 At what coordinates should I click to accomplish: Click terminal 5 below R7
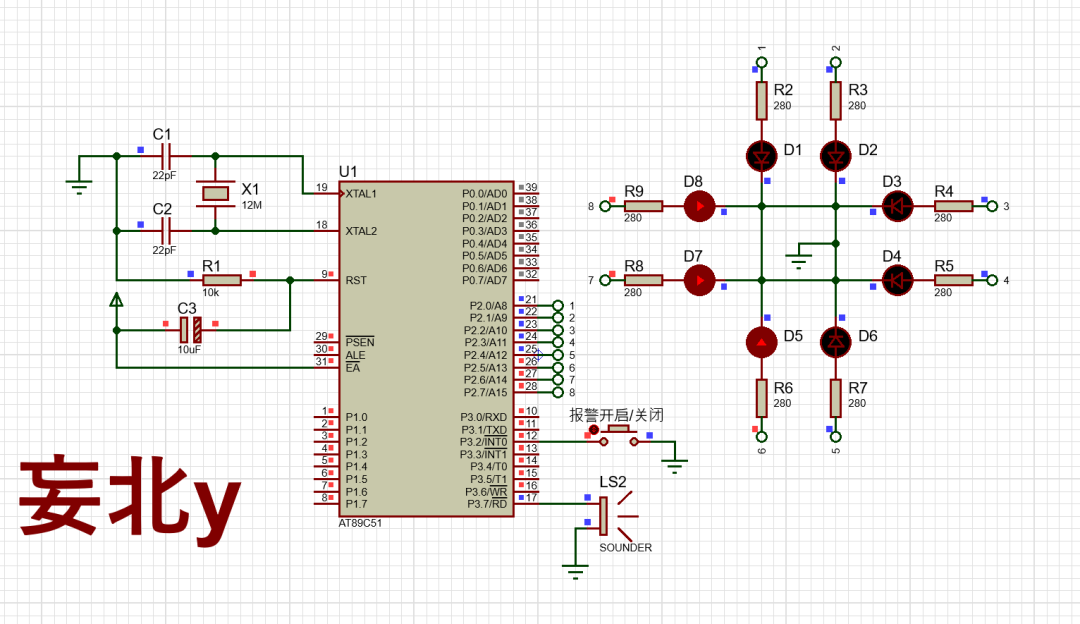(x=836, y=437)
